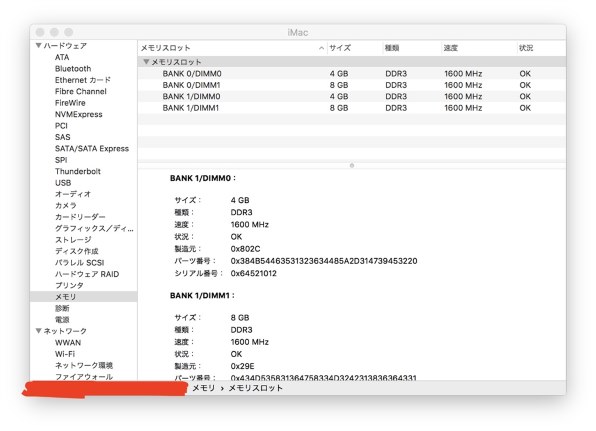Select ハードウェア RAID in sidebar
The width and height of the screenshot is (596, 431).
coord(87,274)
